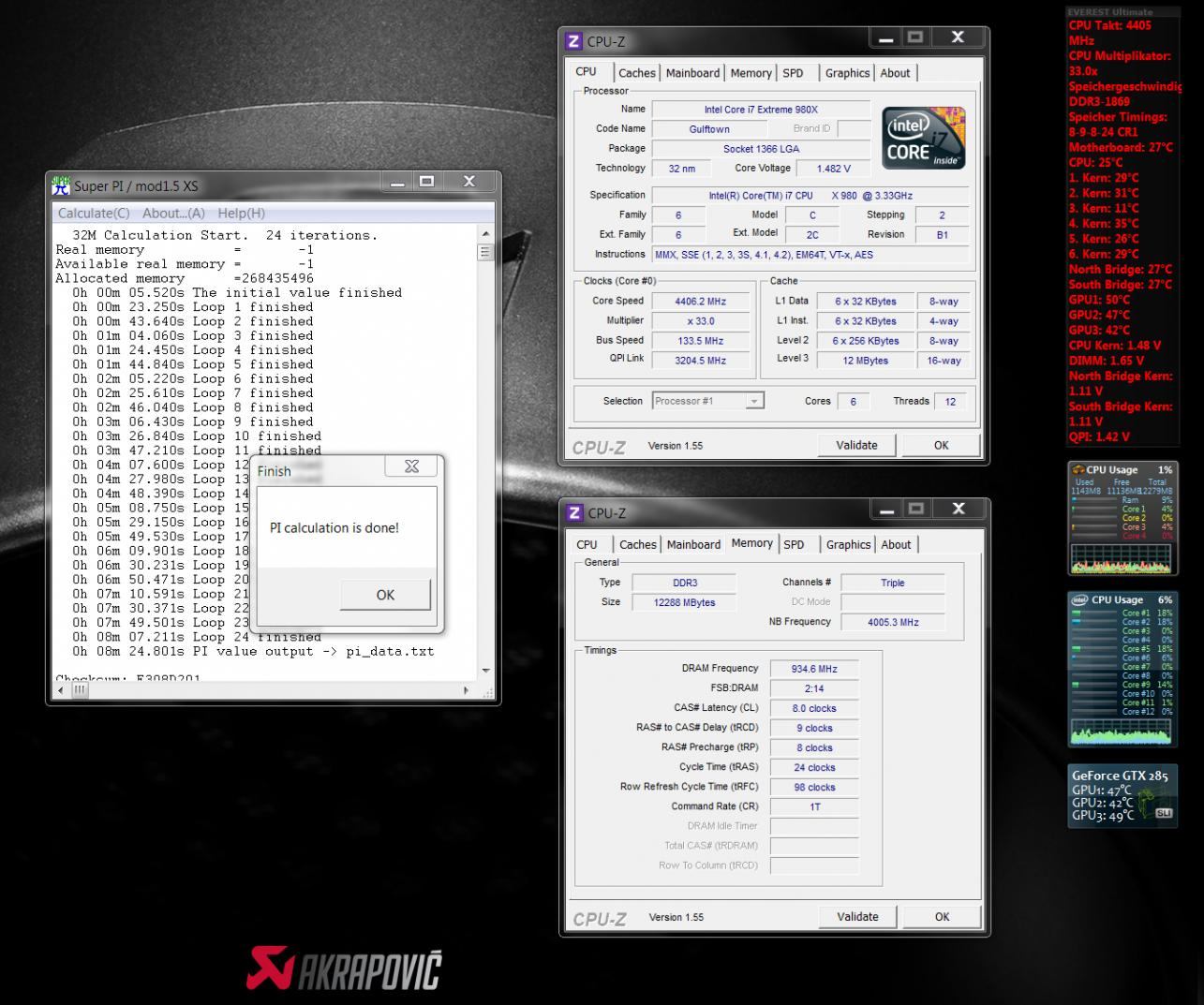Open the Processor #1 selection dropdown
This screenshot has height=1005, width=1204.
pos(707,401)
